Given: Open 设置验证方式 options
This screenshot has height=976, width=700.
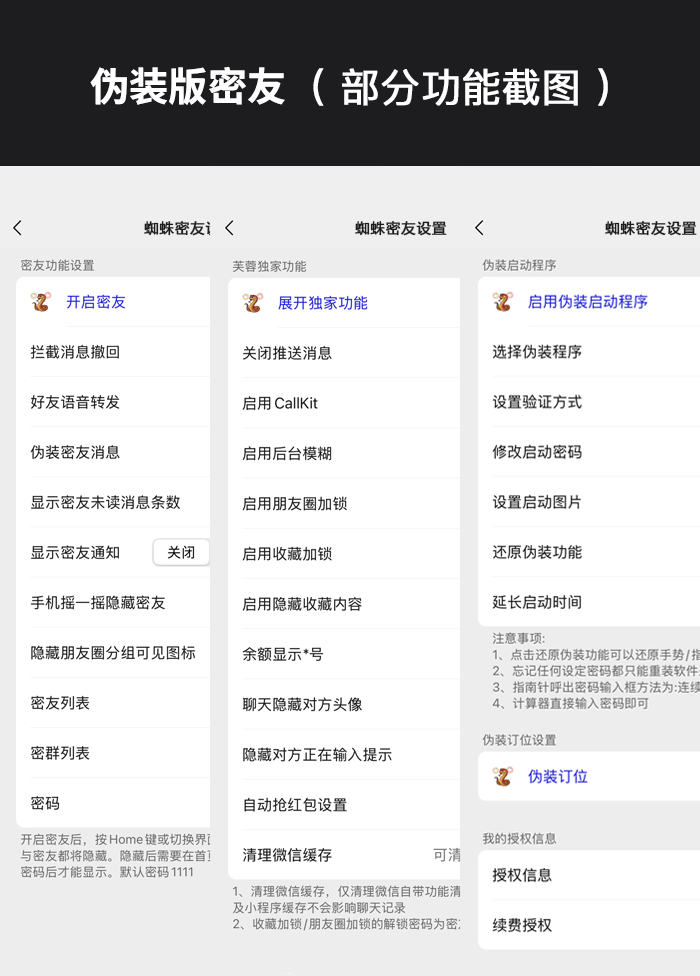Looking at the screenshot, I should coord(537,402).
